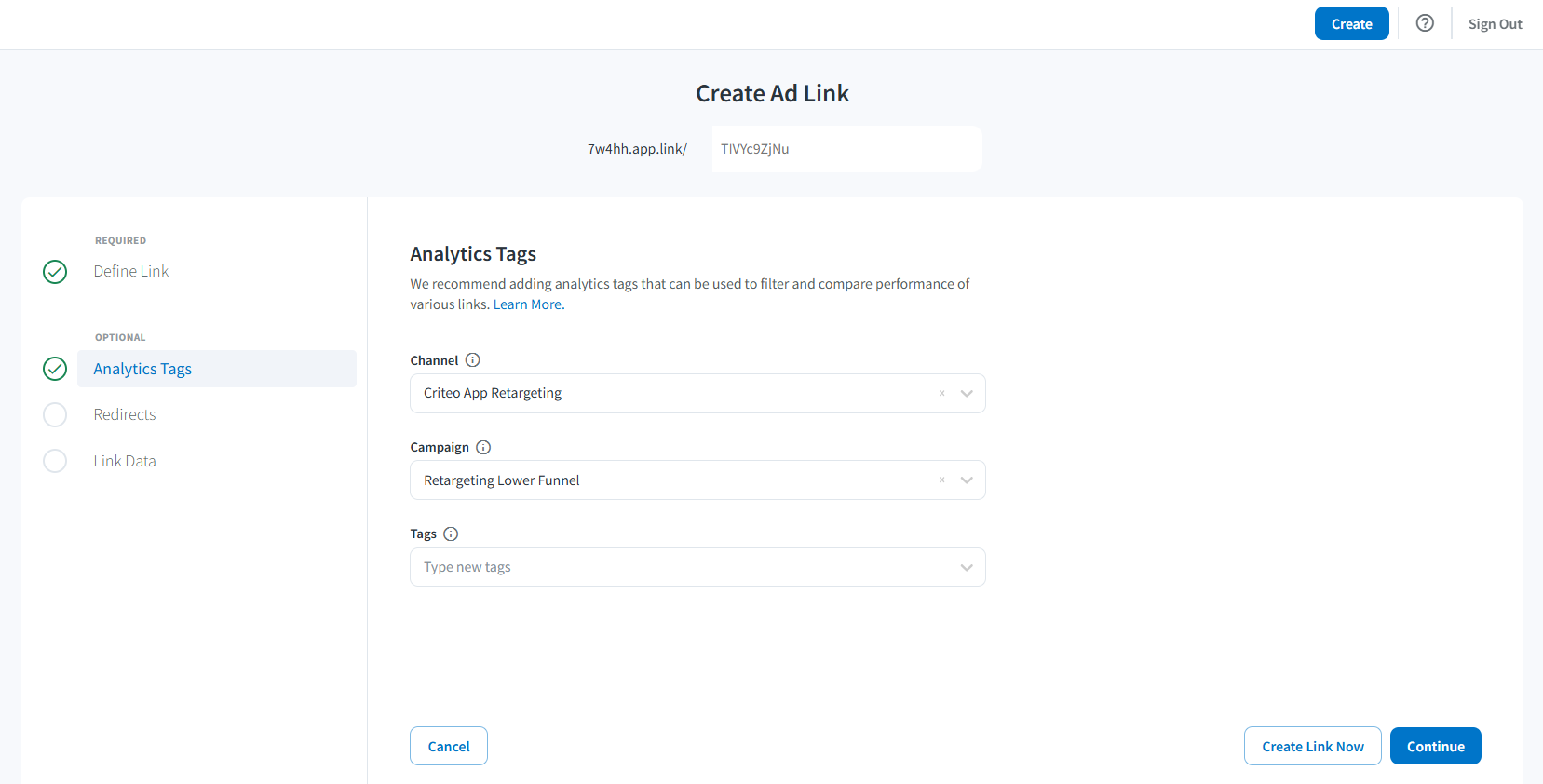Show info tooltip next to Campaign label
The width and height of the screenshot is (1543, 784).
(x=483, y=447)
